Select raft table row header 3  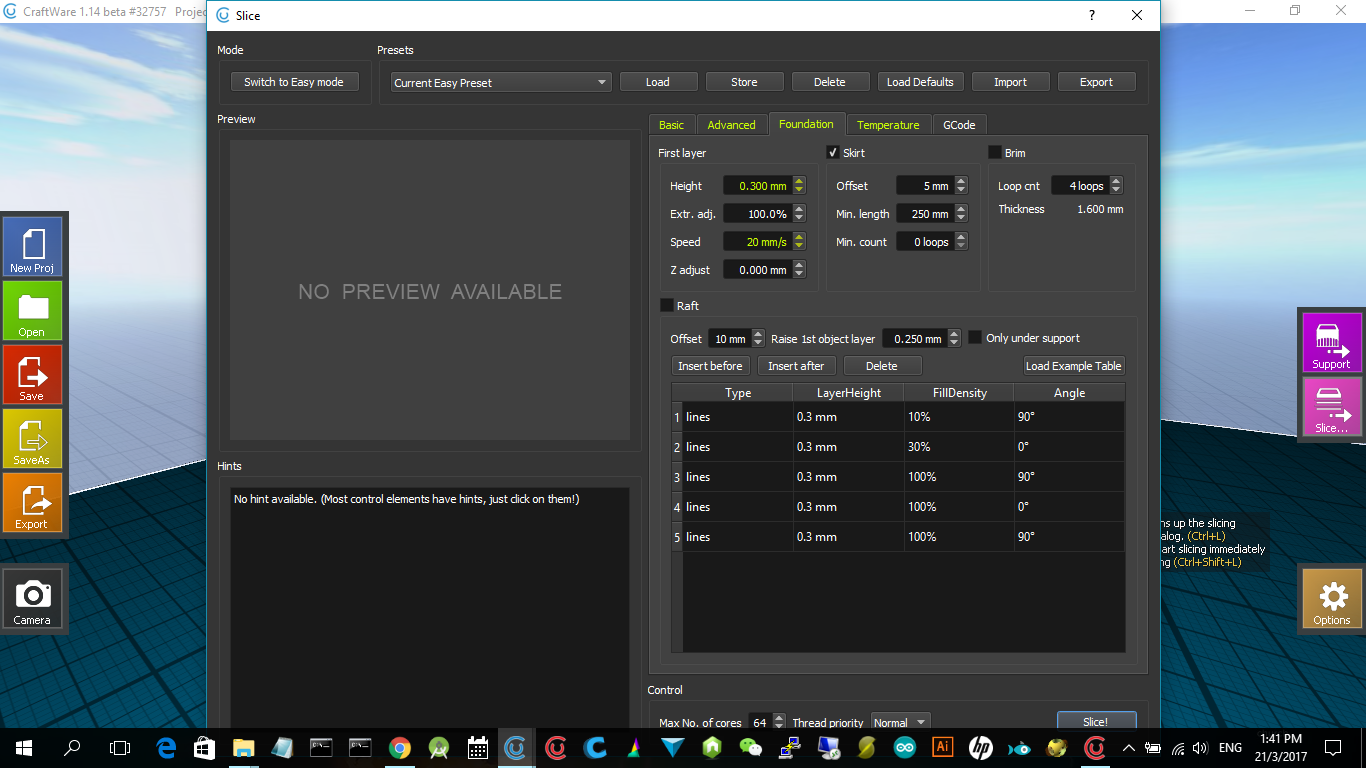(x=677, y=477)
